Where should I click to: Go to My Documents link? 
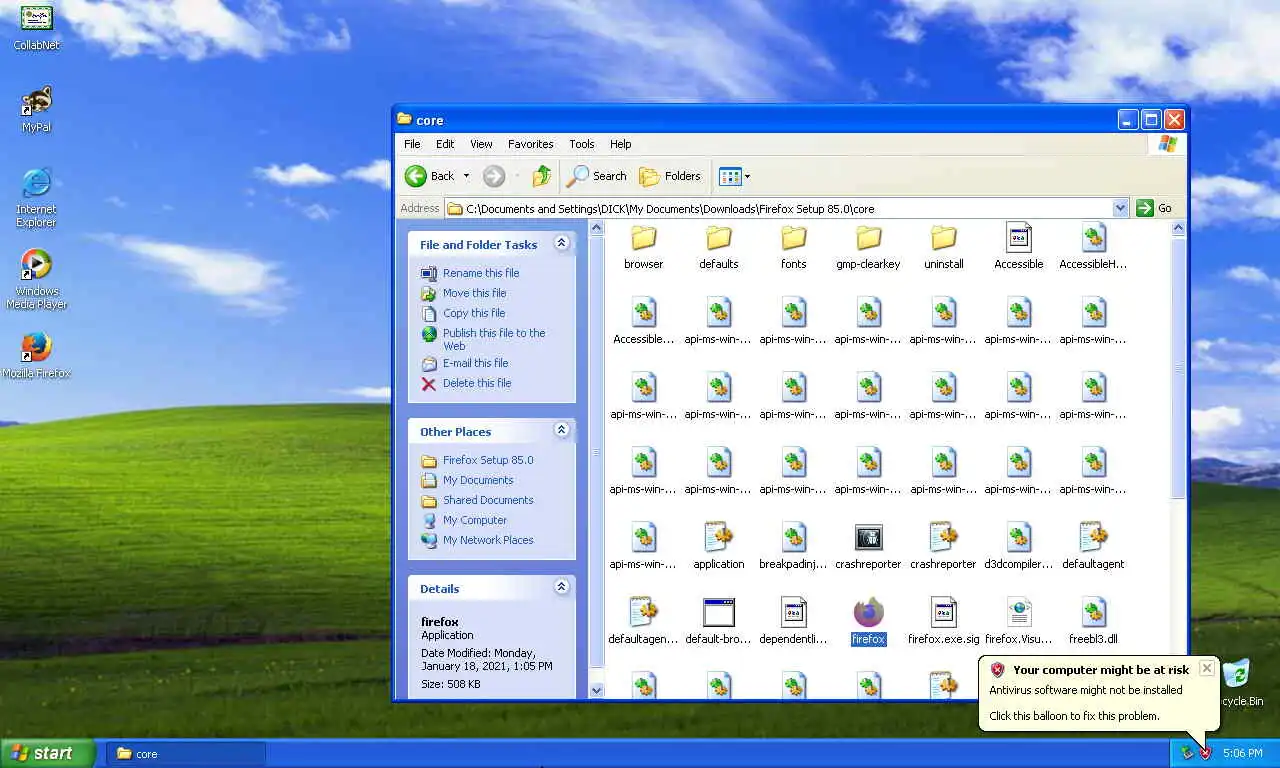(x=478, y=480)
